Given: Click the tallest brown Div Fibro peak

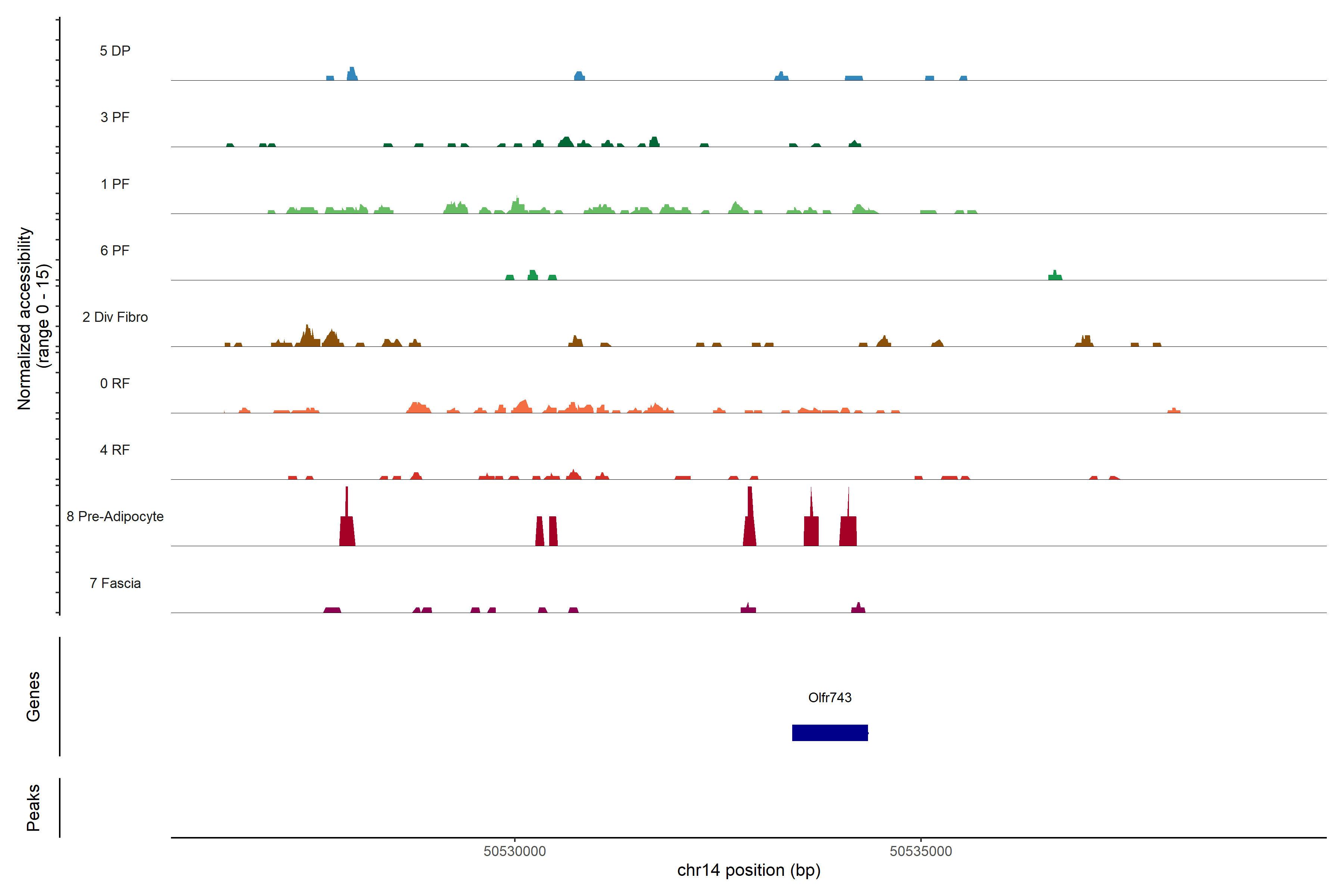Looking at the screenshot, I should point(307,338).
